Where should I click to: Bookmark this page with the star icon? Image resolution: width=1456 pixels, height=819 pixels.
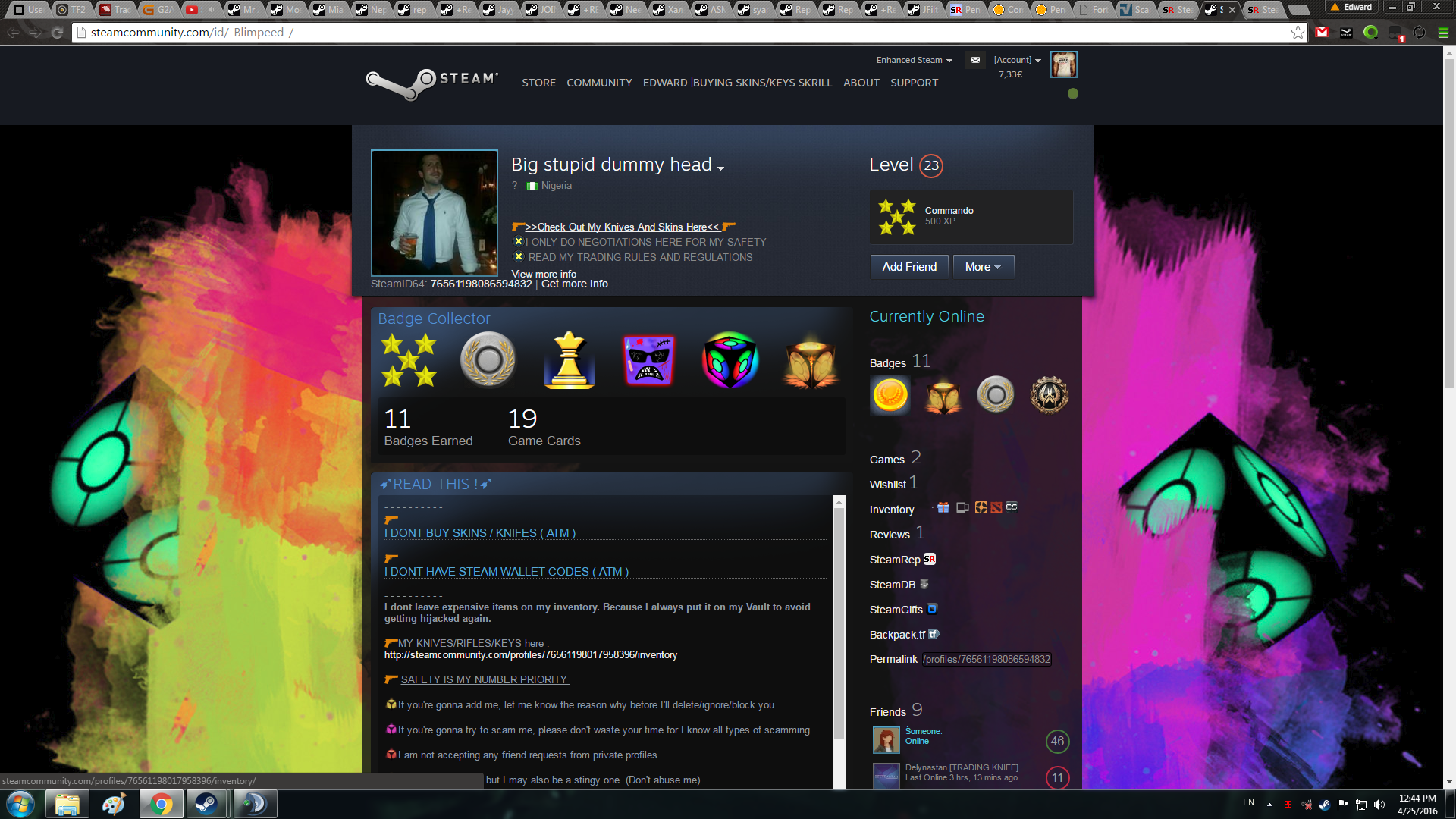(1298, 33)
